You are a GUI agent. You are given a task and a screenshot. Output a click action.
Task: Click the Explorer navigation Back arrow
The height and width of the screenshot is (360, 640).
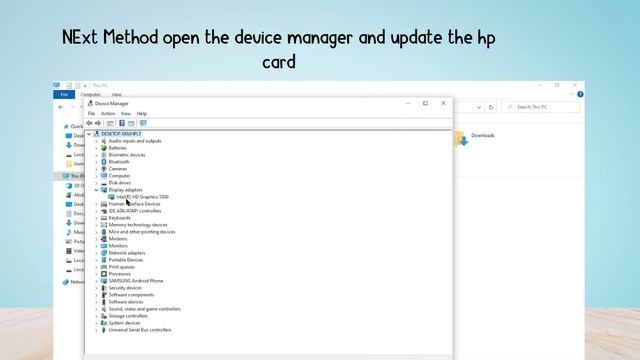61,107
